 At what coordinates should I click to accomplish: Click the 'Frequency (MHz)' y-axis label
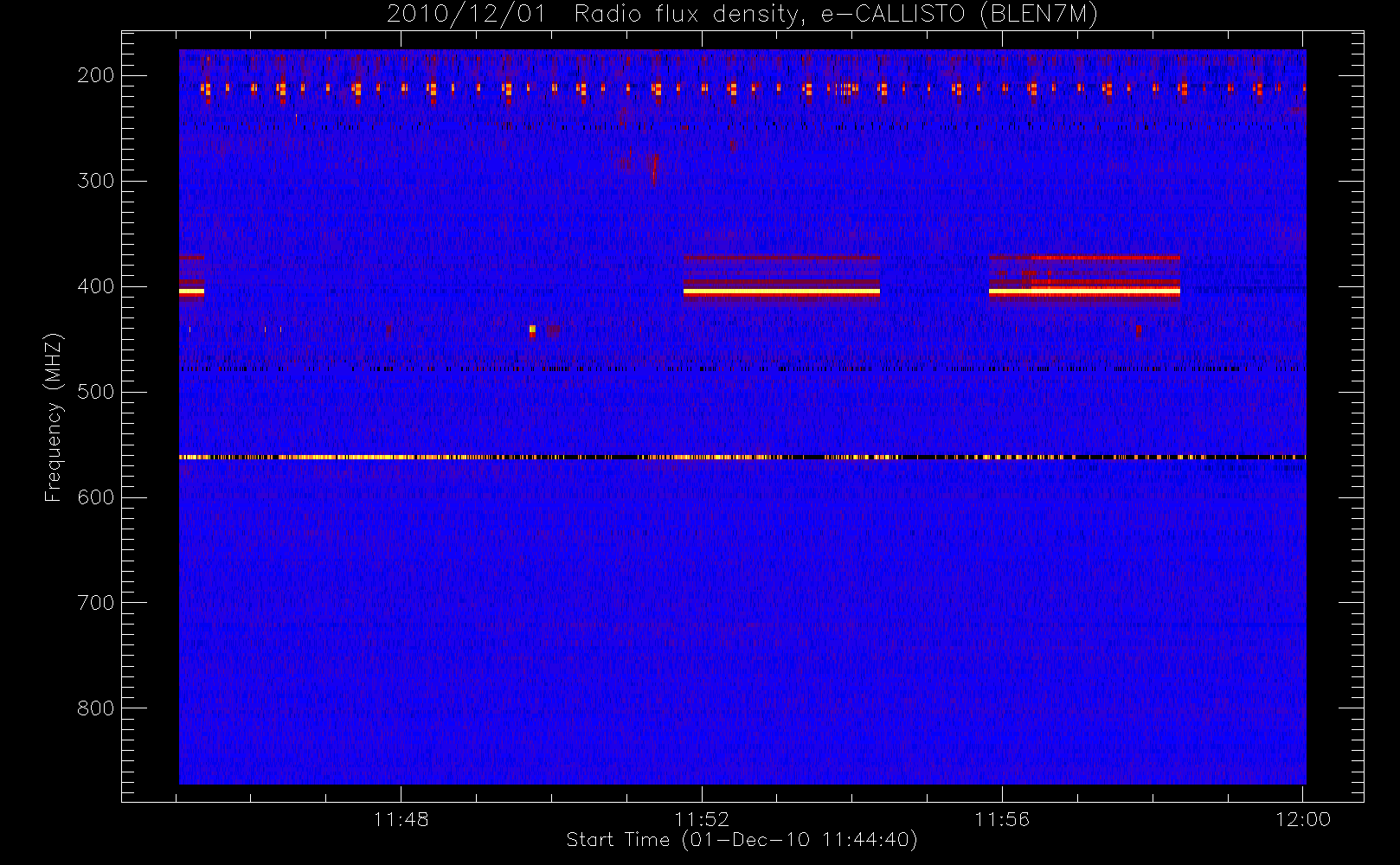54,417
